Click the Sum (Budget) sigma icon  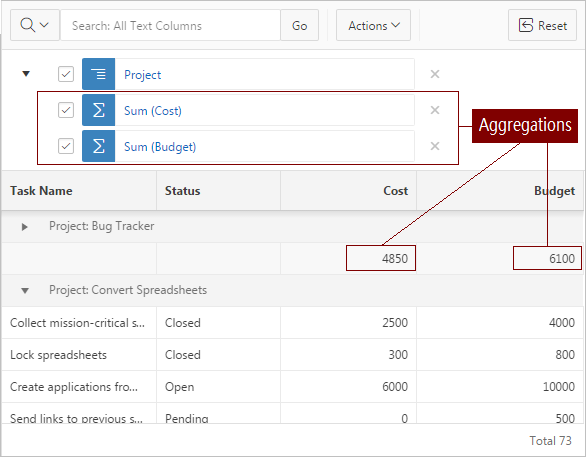click(99, 146)
